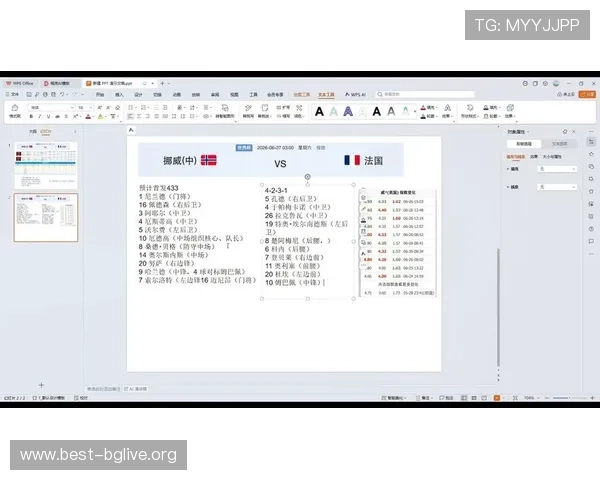Click convert to smart graphic icon
The image size is (600, 480).
pyautogui.click(x=225, y=108)
